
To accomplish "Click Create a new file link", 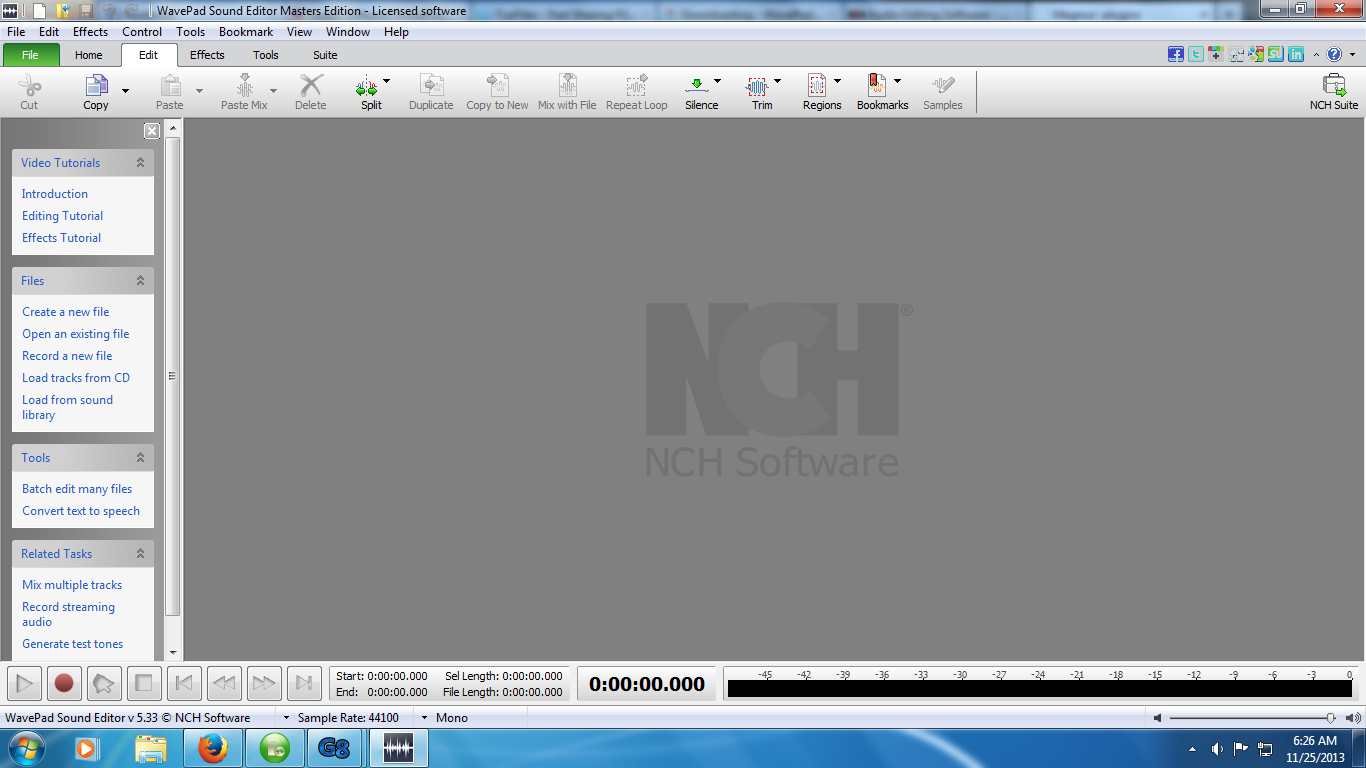I will click(x=66, y=312).
